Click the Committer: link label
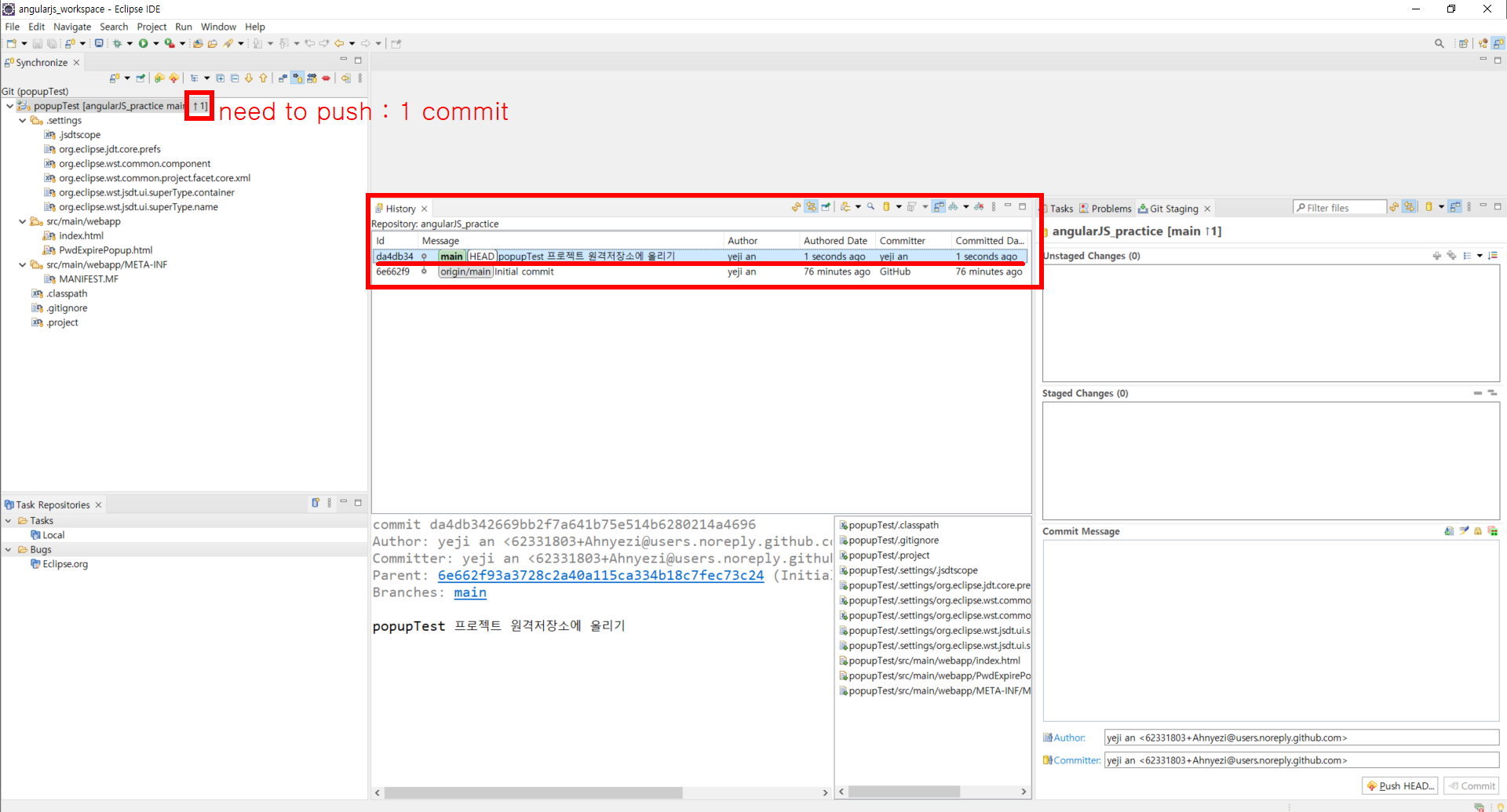 pos(1077,760)
